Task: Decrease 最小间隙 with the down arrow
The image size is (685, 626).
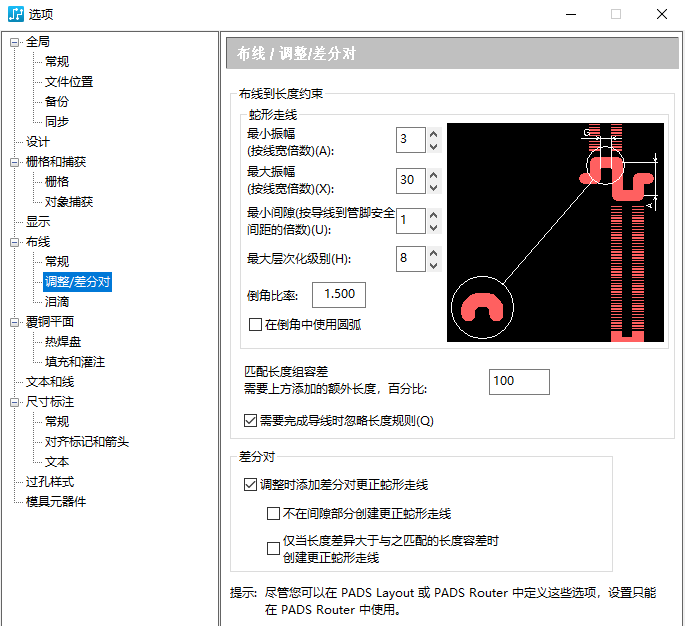Action: 433,227
